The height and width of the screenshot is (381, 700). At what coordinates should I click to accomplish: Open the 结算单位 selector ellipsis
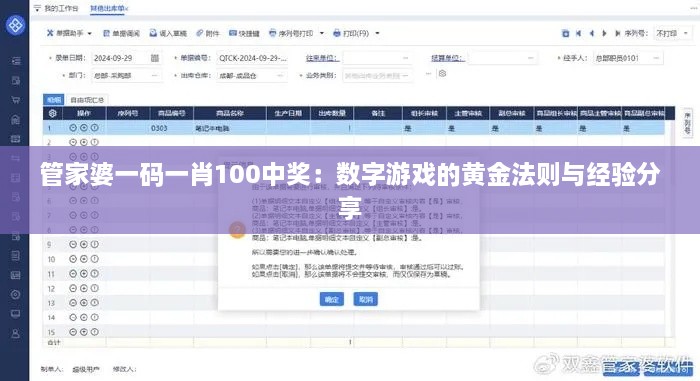coord(530,58)
